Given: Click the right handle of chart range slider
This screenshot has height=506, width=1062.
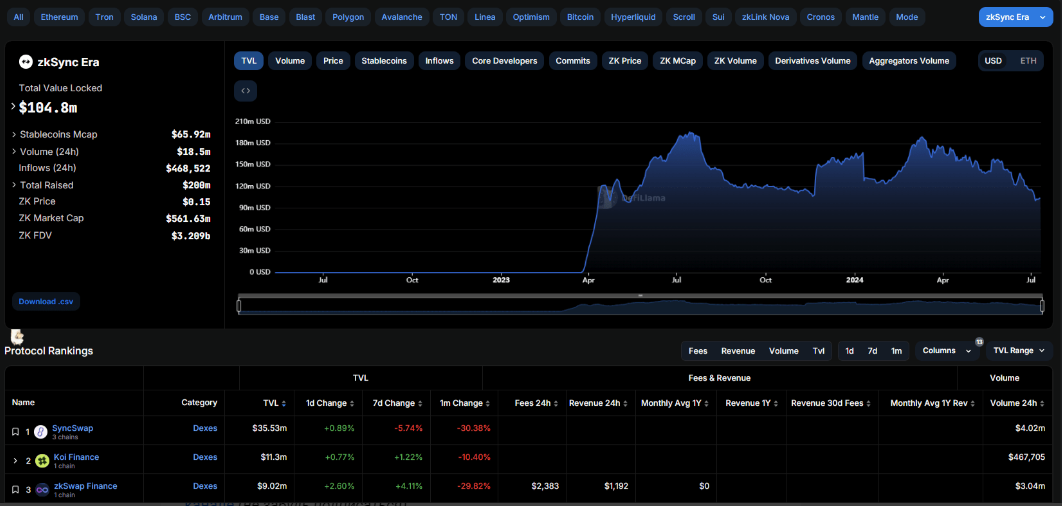Looking at the screenshot, I should point(1041,306).
